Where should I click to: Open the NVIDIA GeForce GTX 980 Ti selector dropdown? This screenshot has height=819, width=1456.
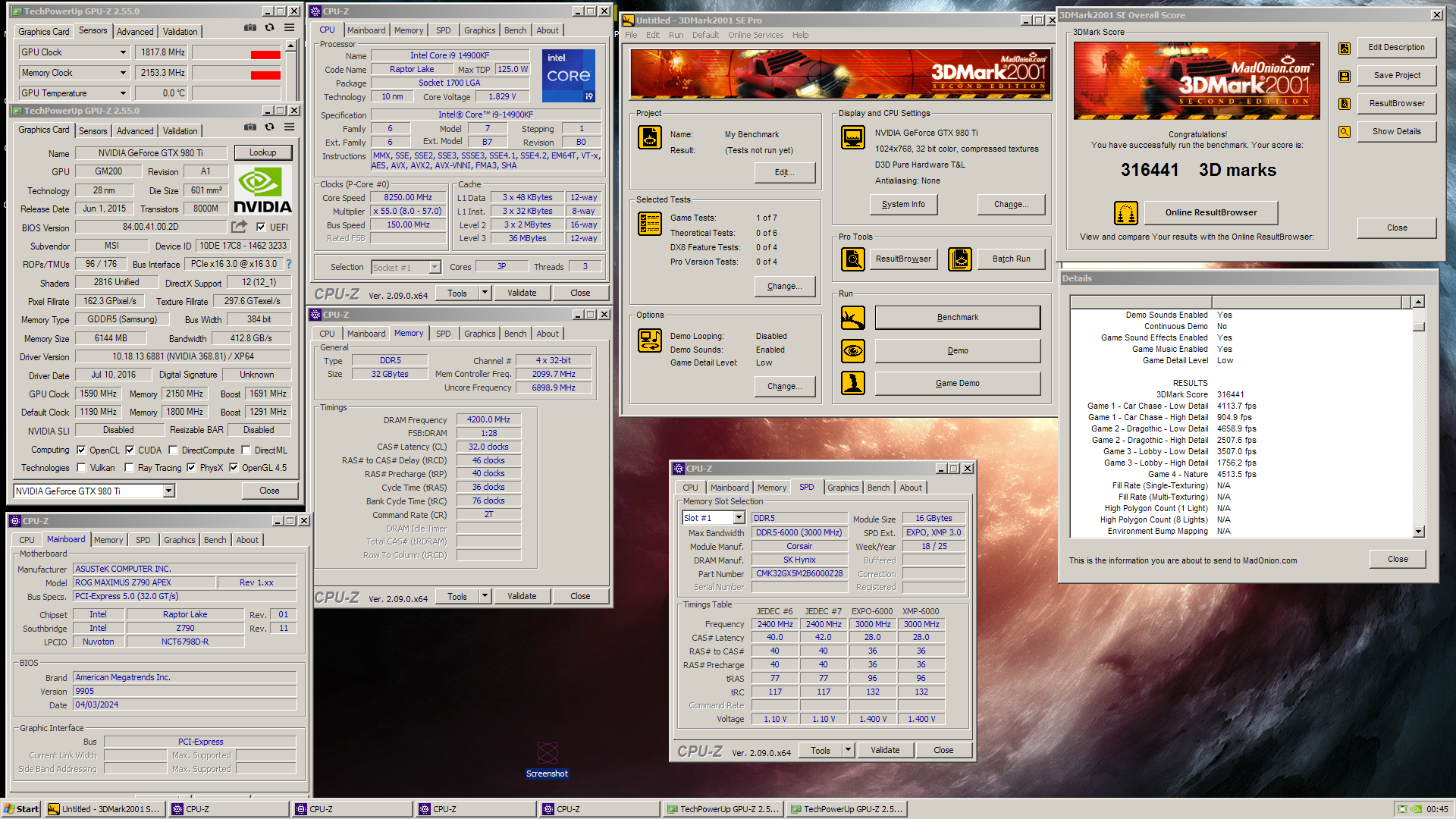point(168,491)
